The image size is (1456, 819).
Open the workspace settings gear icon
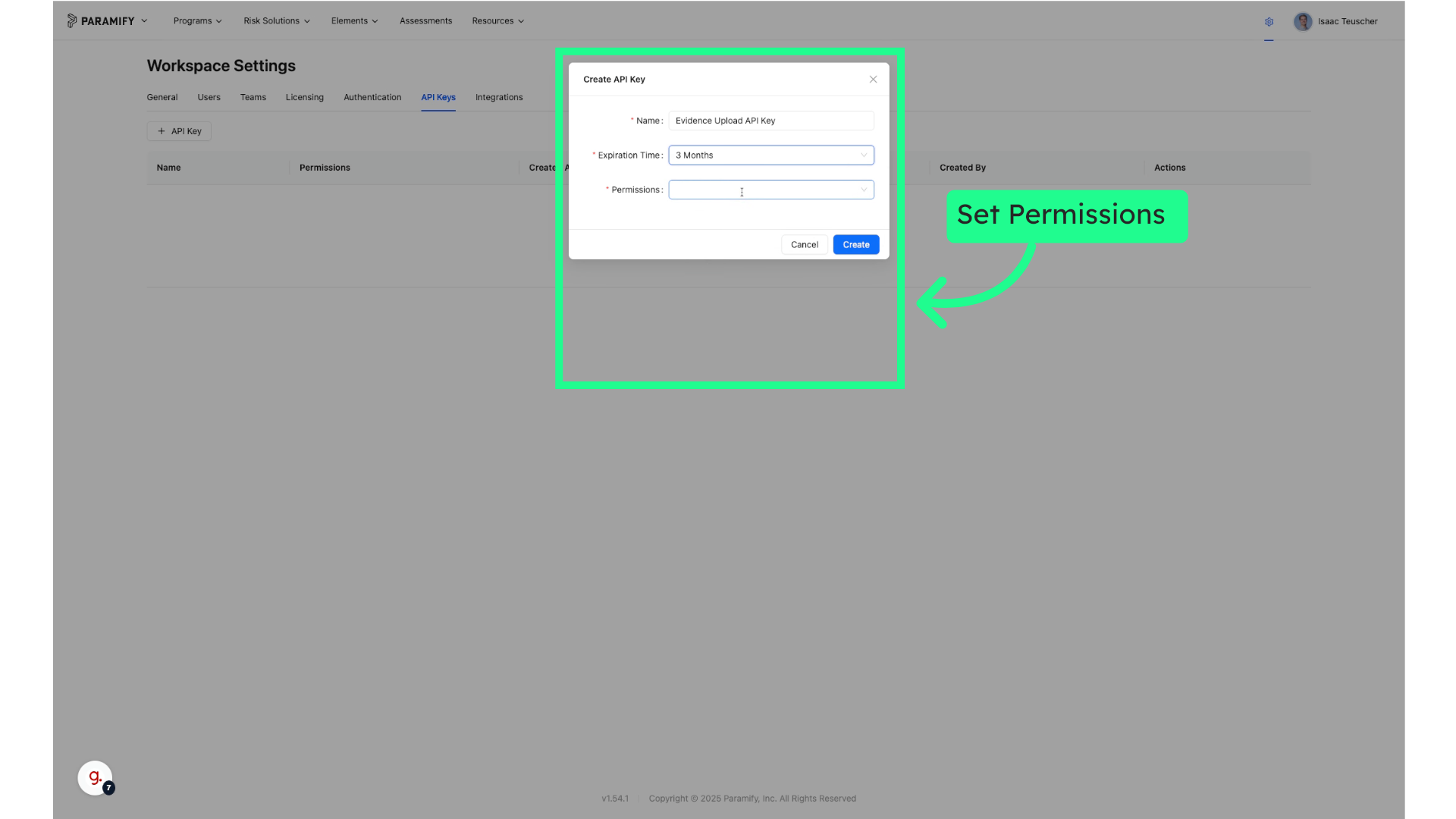(x=1269, y=22)
